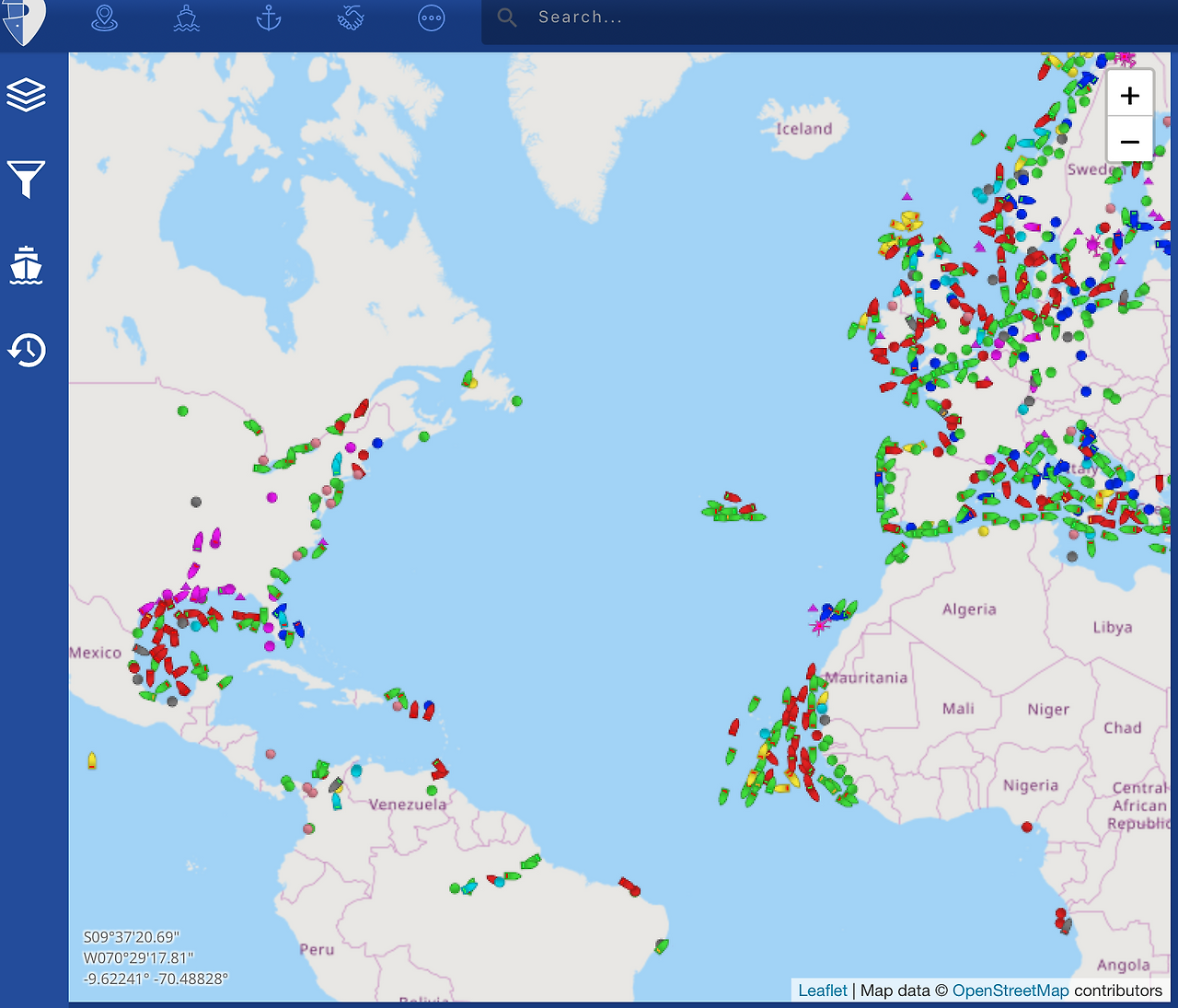1178x1008 pixels.
Task: Click the Mauritania map label
Action: (866, 678)
